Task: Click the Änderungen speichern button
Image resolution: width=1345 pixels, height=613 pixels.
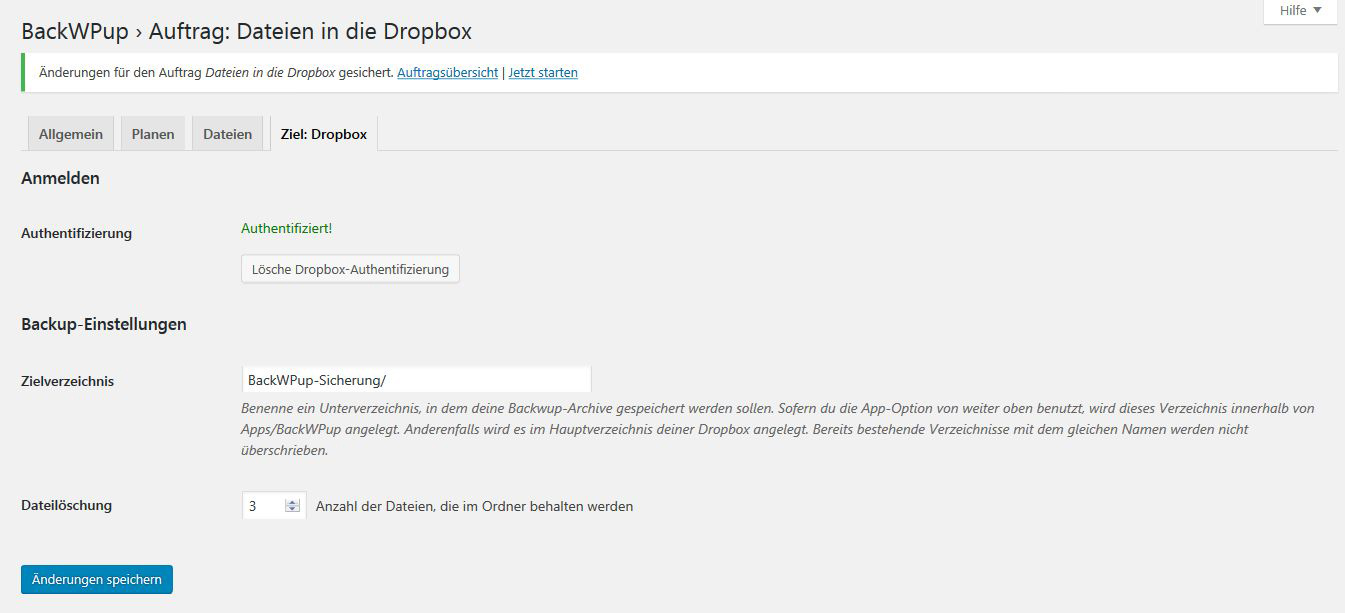Action: (97, 580)
